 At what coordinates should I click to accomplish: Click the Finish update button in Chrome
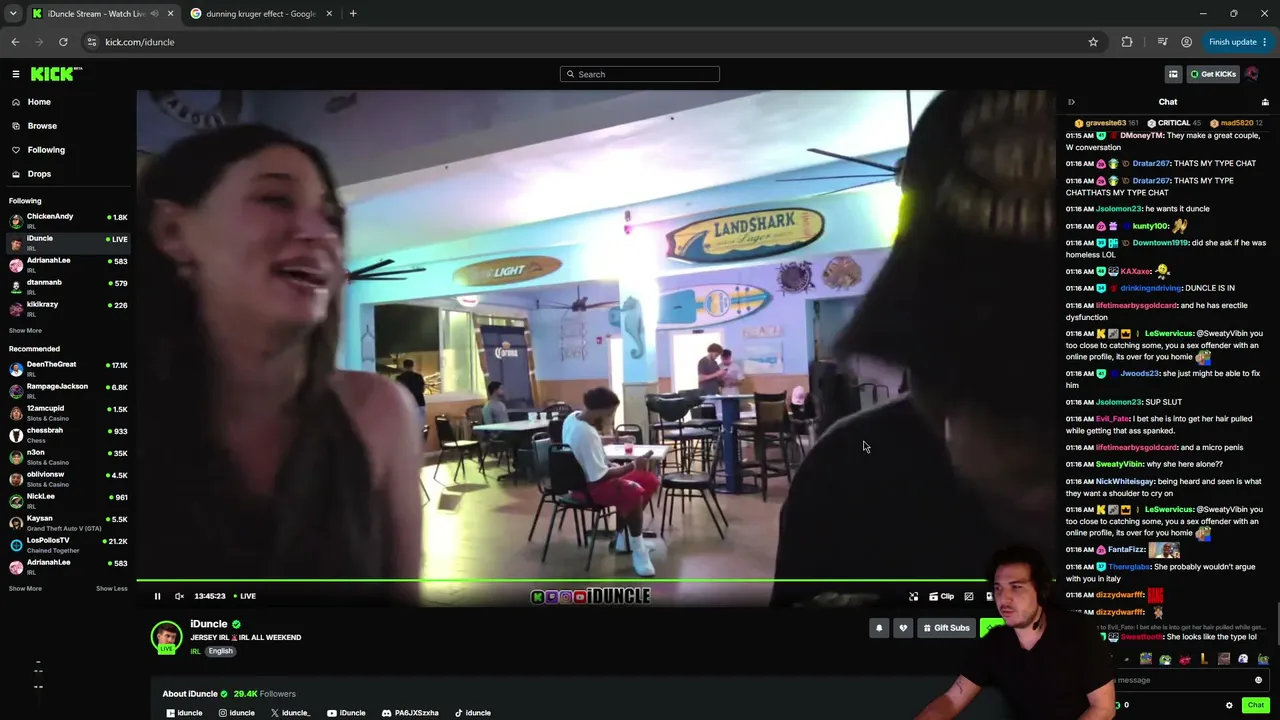pyautogui.click(x=1238, y=42)
